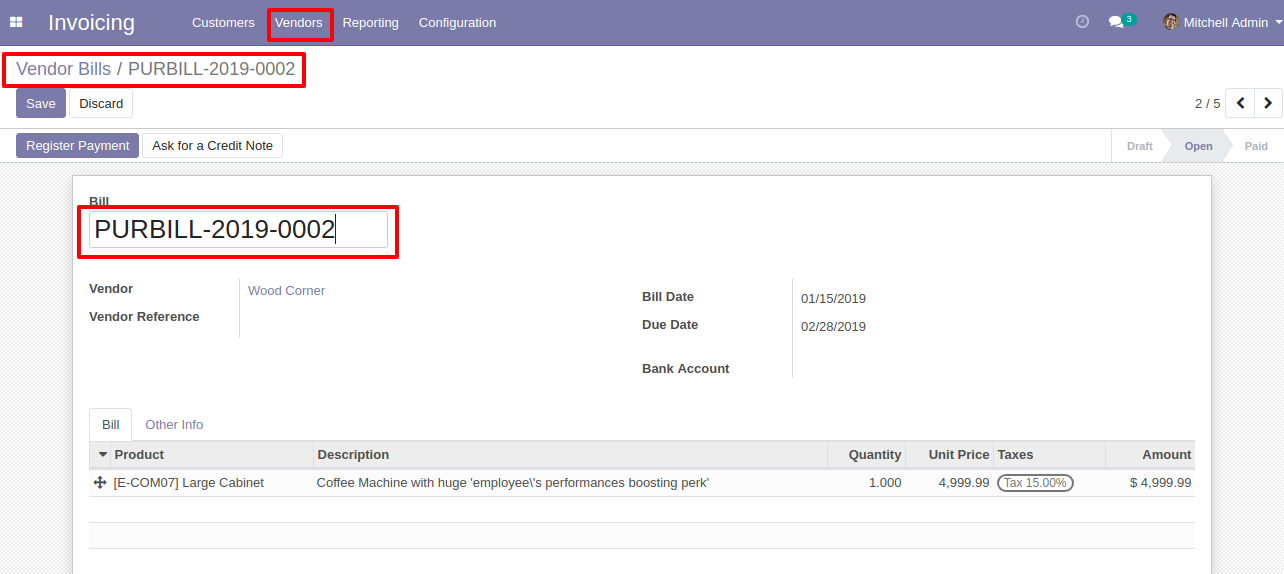Open the Wood Corner vendor link
The height and width of the screenshot is (574, 1284).
[x=286, y=291]
